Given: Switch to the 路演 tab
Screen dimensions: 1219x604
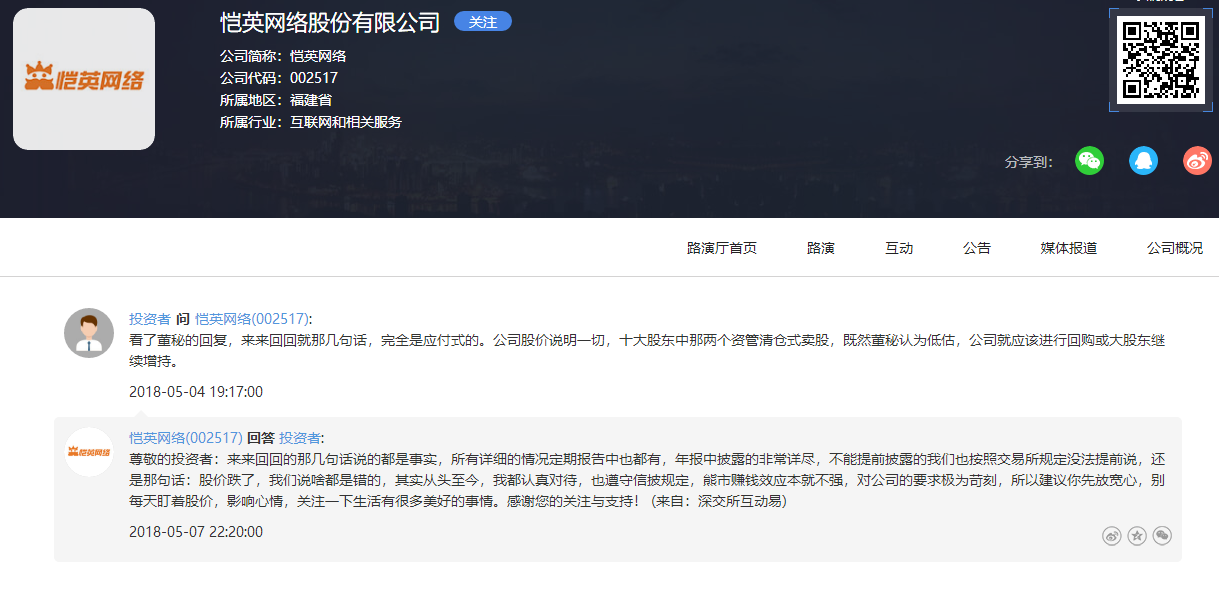Looking at the screenshot, I should pos(820,248).
